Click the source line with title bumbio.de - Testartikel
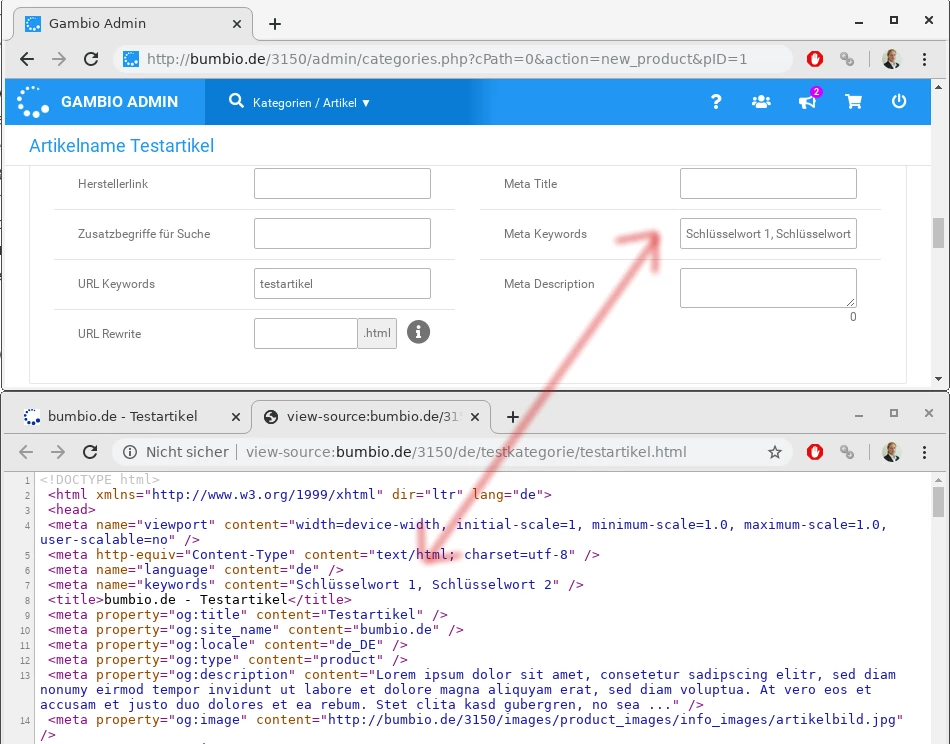Screen dimensions: 950x744 click(199, 600)
